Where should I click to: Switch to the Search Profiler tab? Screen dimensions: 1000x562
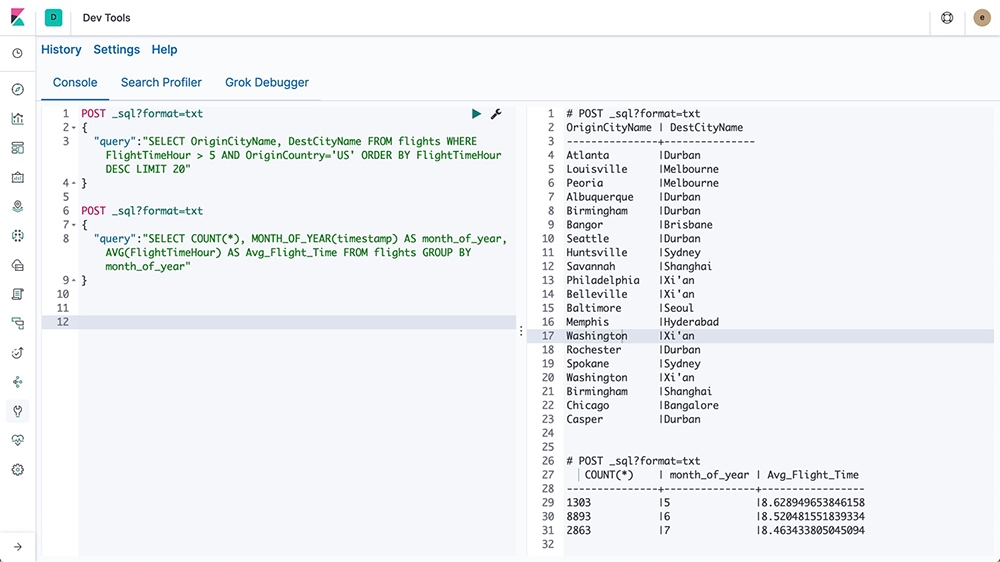161,83
